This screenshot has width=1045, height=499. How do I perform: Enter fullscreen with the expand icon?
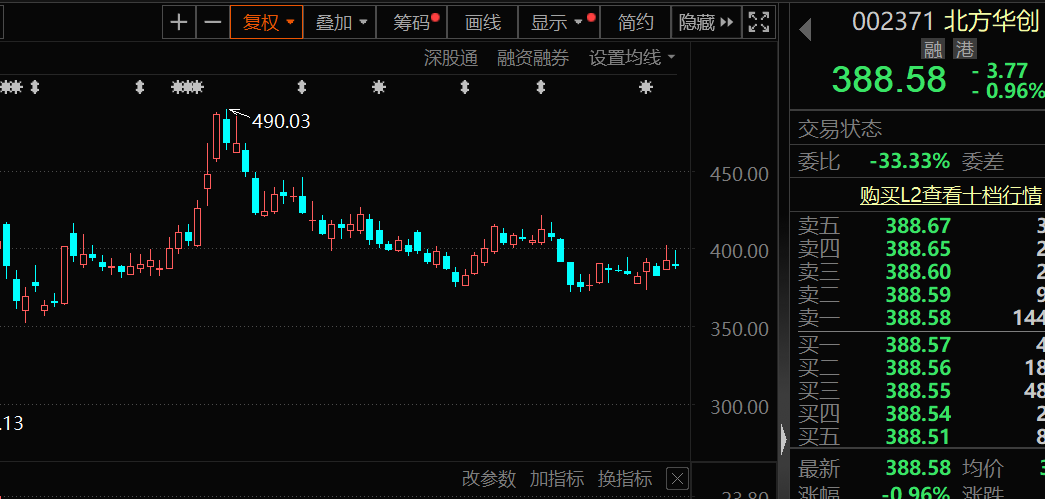[760, 22]
